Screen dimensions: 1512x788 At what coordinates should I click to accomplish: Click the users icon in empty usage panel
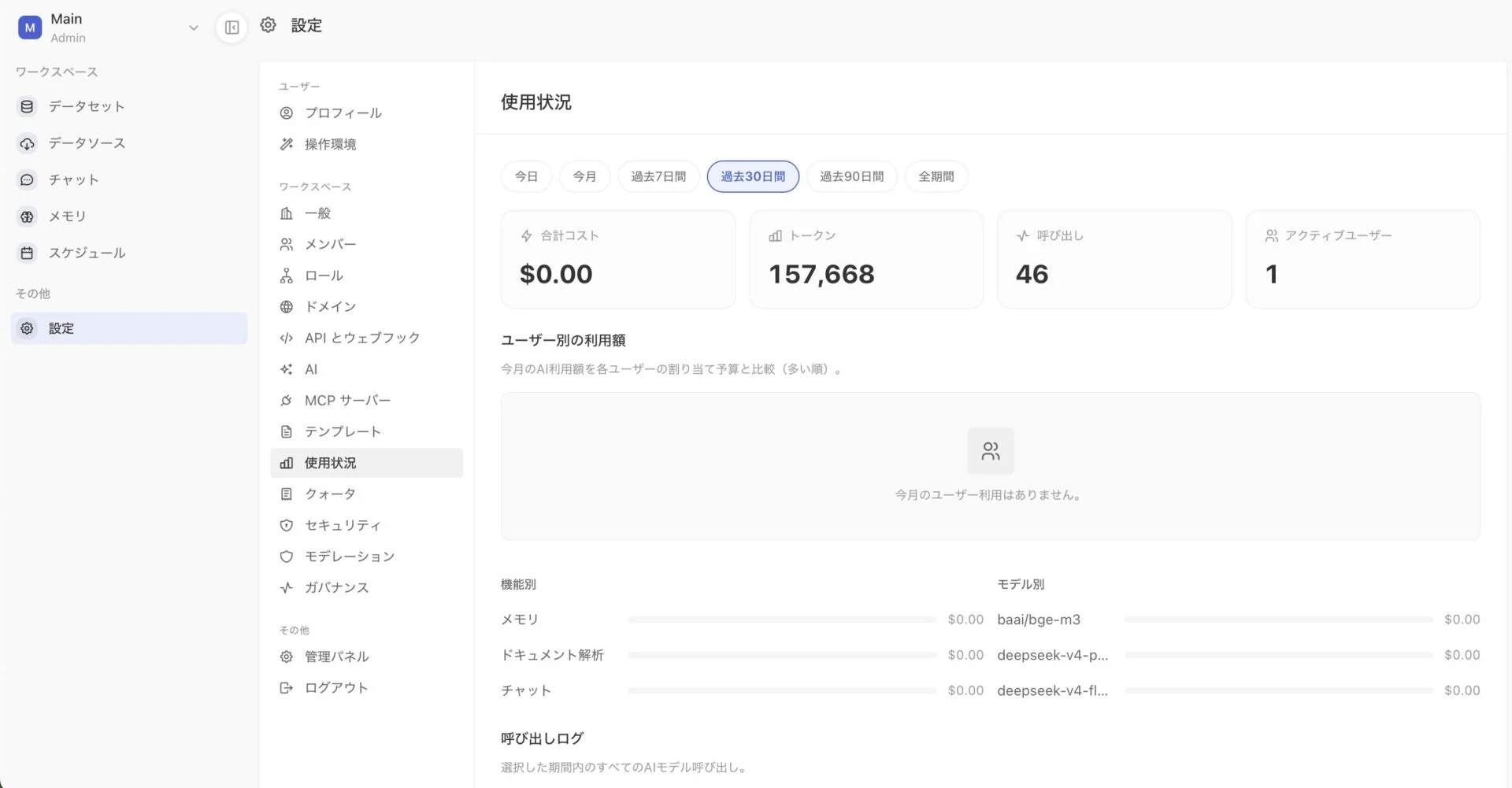[991, 451]
